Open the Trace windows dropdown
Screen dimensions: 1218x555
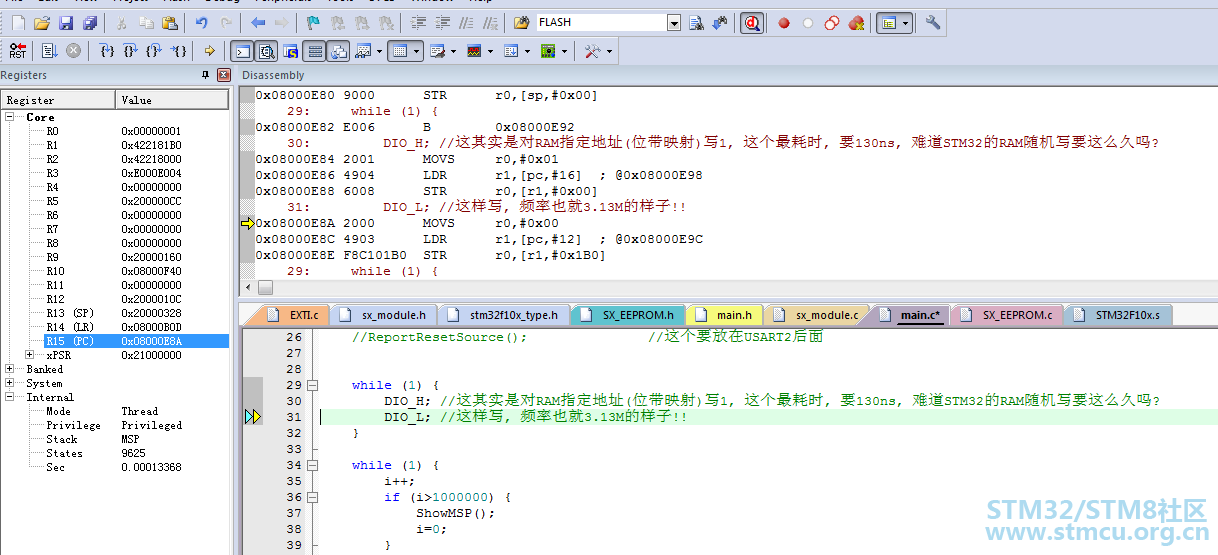[x=528, y=50]
